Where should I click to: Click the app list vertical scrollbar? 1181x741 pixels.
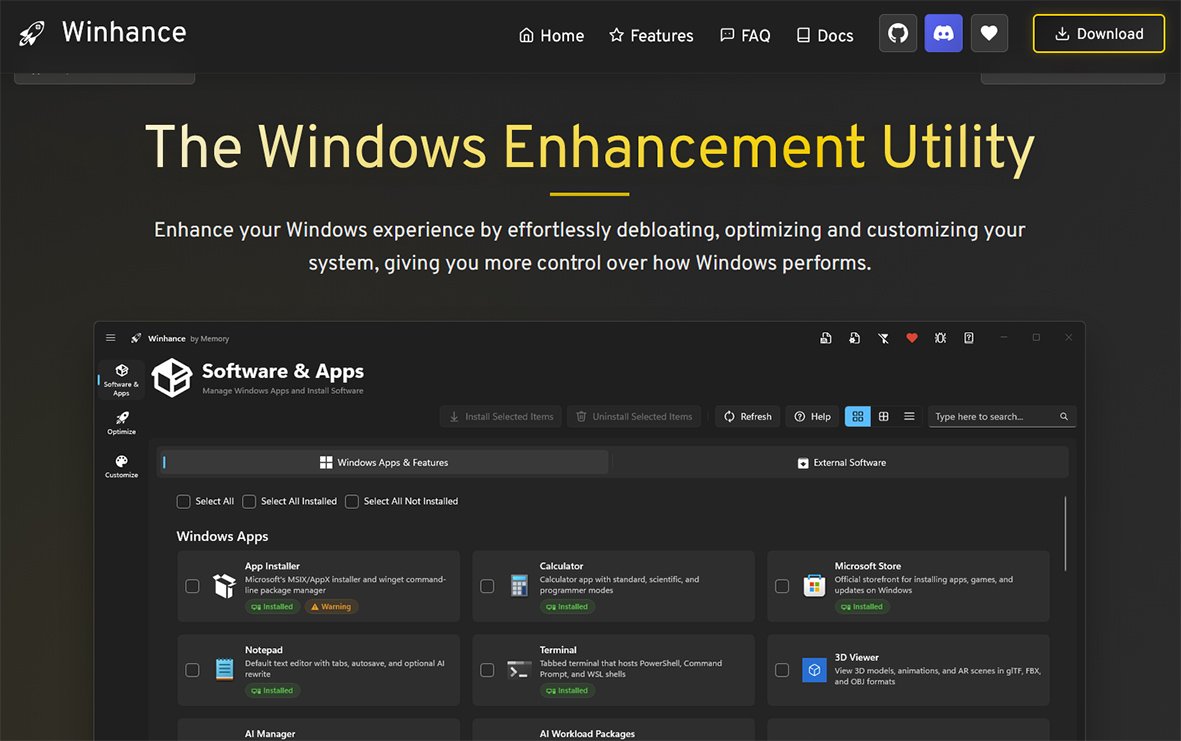click(x=1065, y=533)
